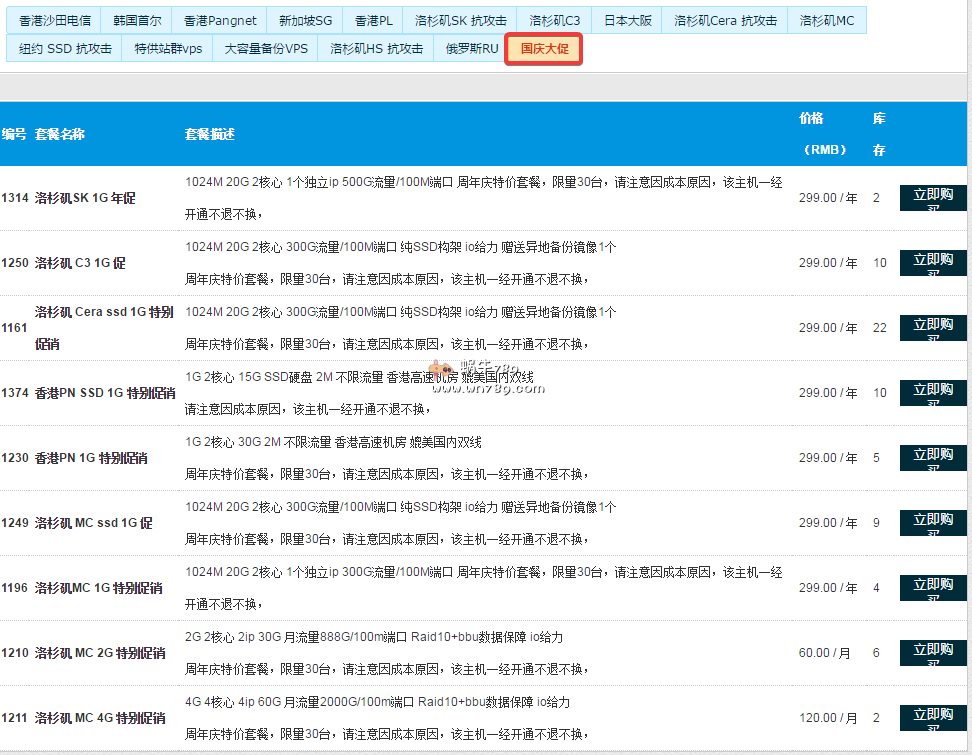Screen dimensions: 972x755
Task: Switch to the 韩国首尔 tab
Action: (136, 20)
